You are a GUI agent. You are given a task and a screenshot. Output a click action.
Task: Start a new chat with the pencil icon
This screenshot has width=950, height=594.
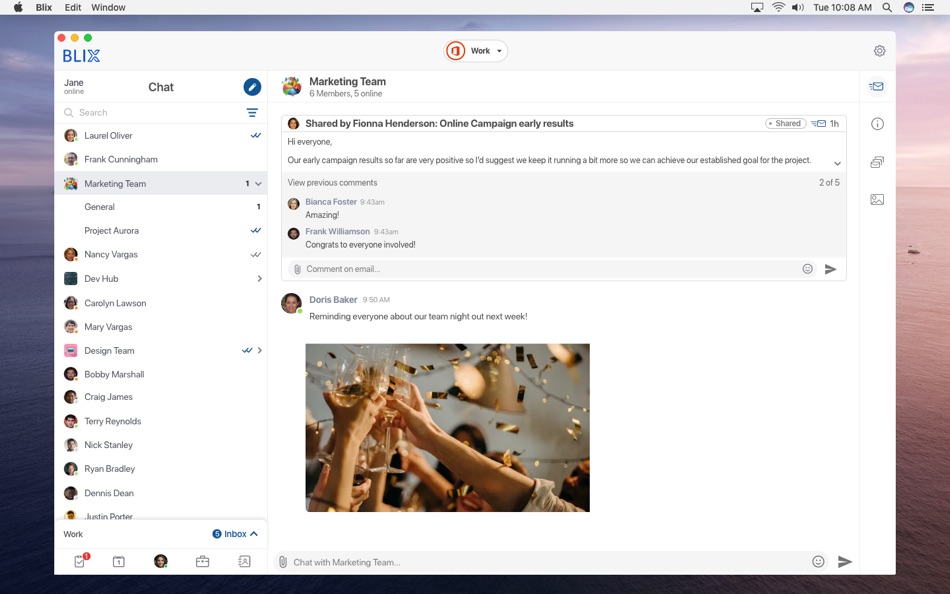(x=251, y=87)
